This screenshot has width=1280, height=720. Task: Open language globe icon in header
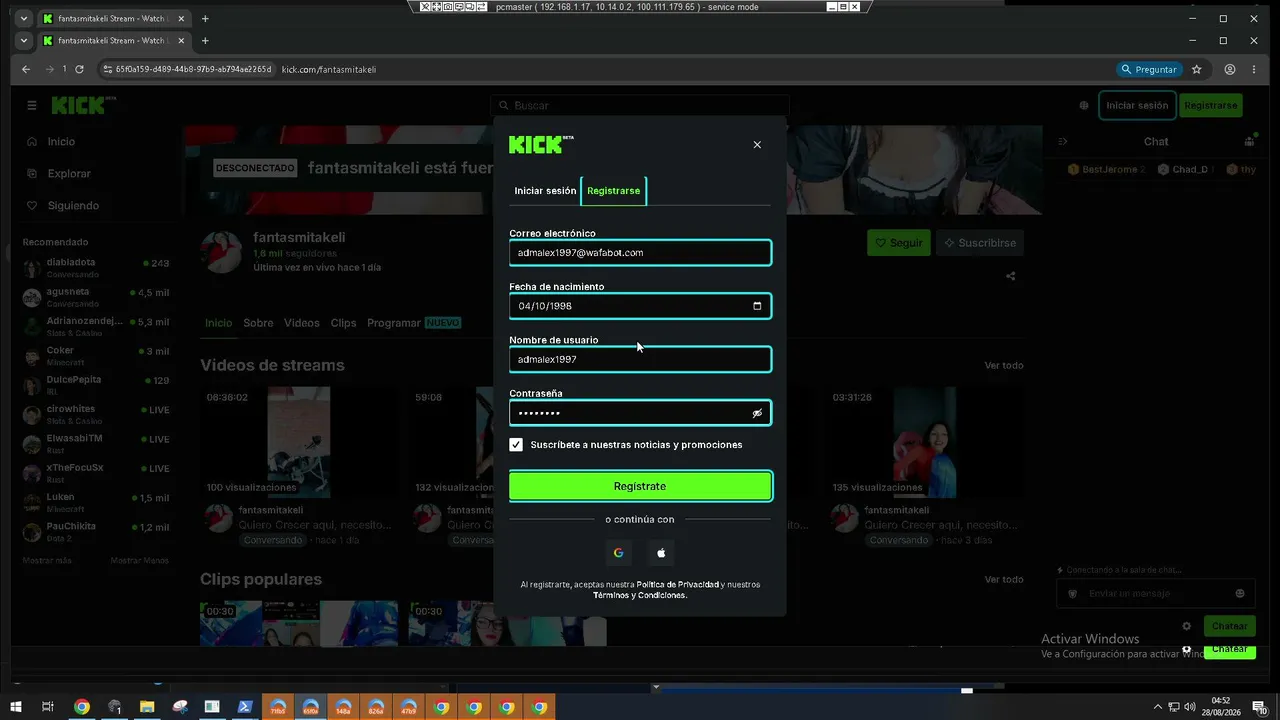[1084, 105]
